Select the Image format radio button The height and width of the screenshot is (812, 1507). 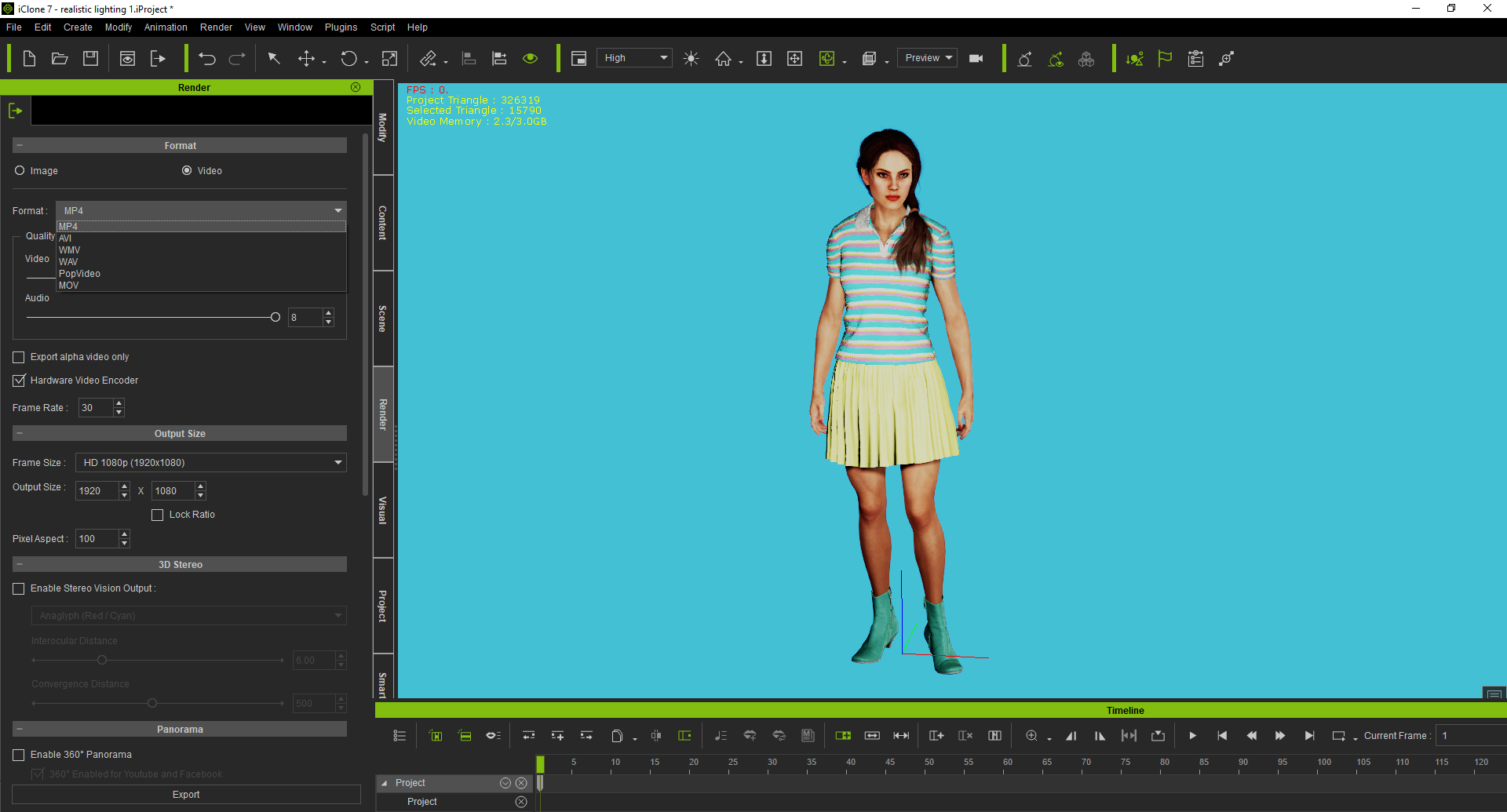click(x=20, y=170)
